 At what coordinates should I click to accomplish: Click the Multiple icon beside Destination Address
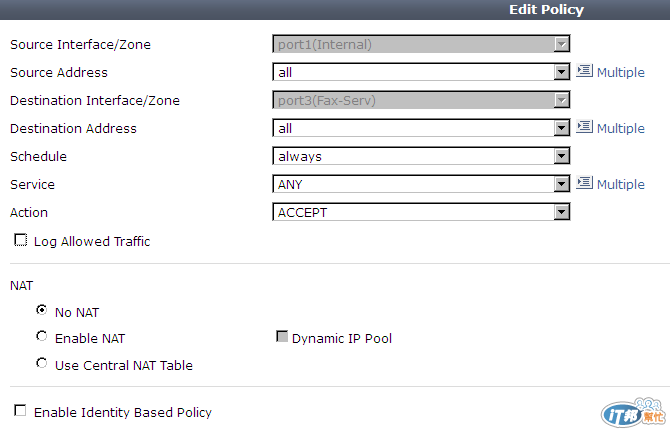584,126
